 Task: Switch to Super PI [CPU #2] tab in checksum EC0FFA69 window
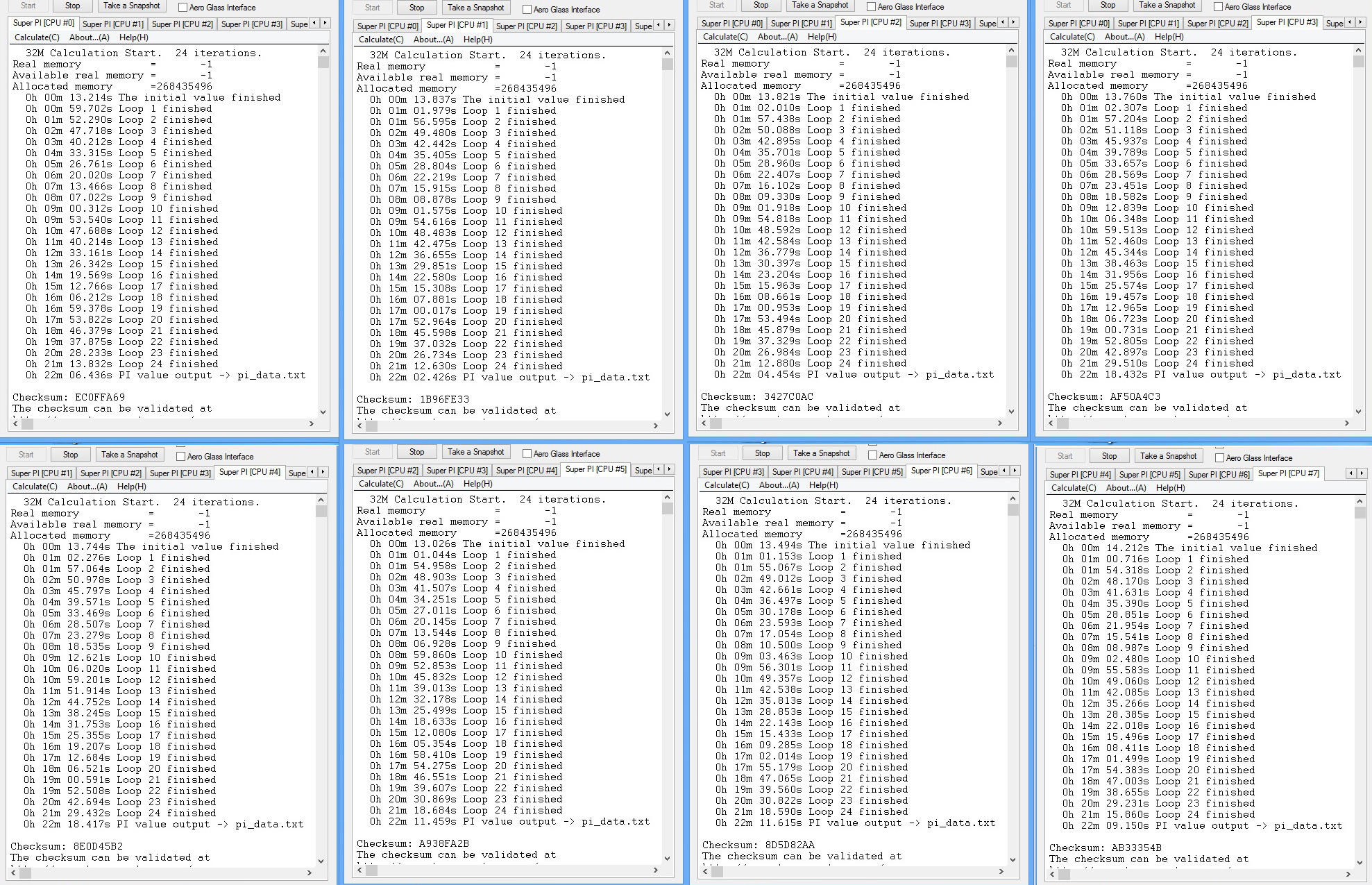(x=183, y=24)
